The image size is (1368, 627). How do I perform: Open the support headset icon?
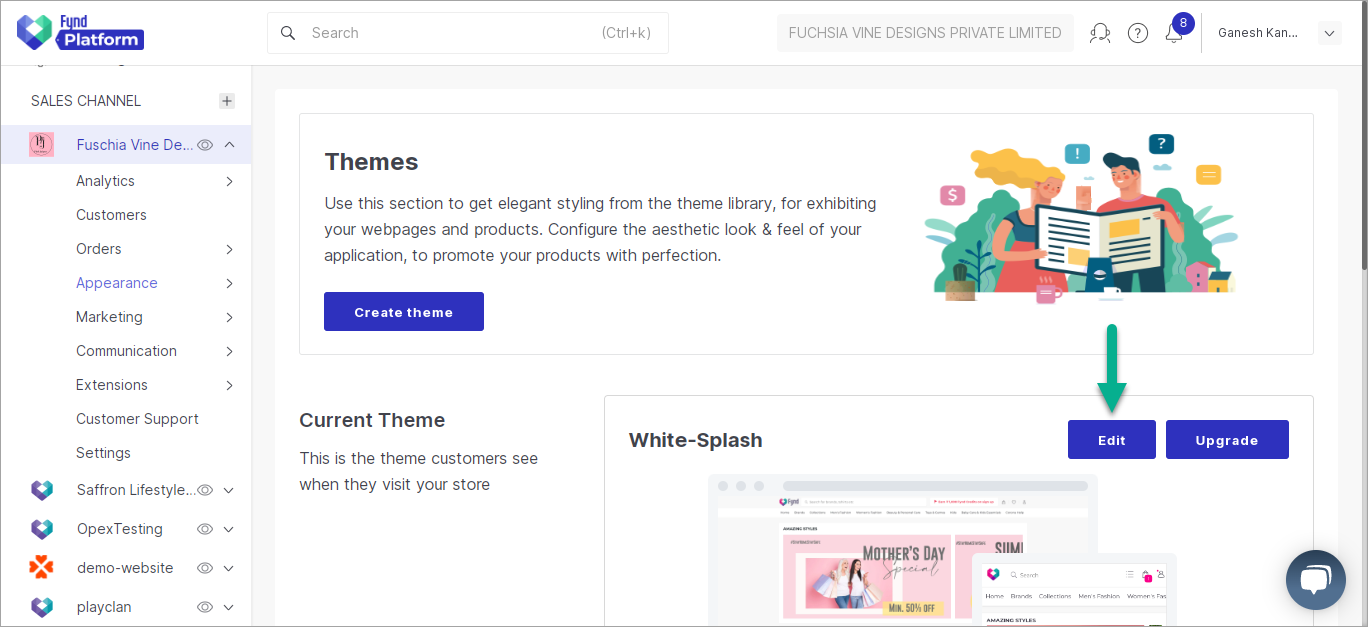pos(1100,33)
